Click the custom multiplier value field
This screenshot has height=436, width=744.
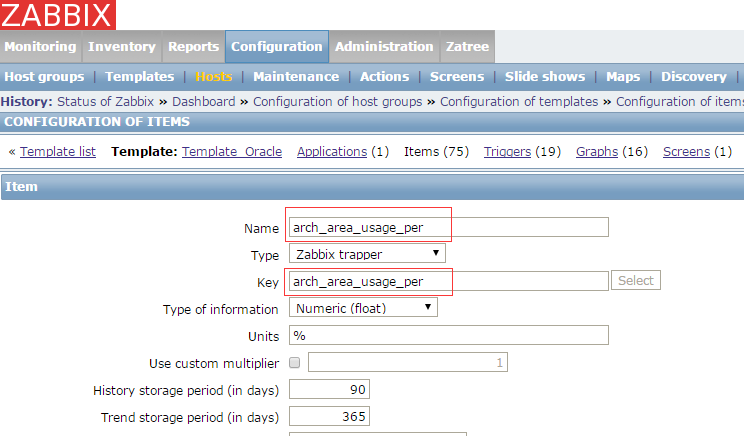[x=408, y=362]
